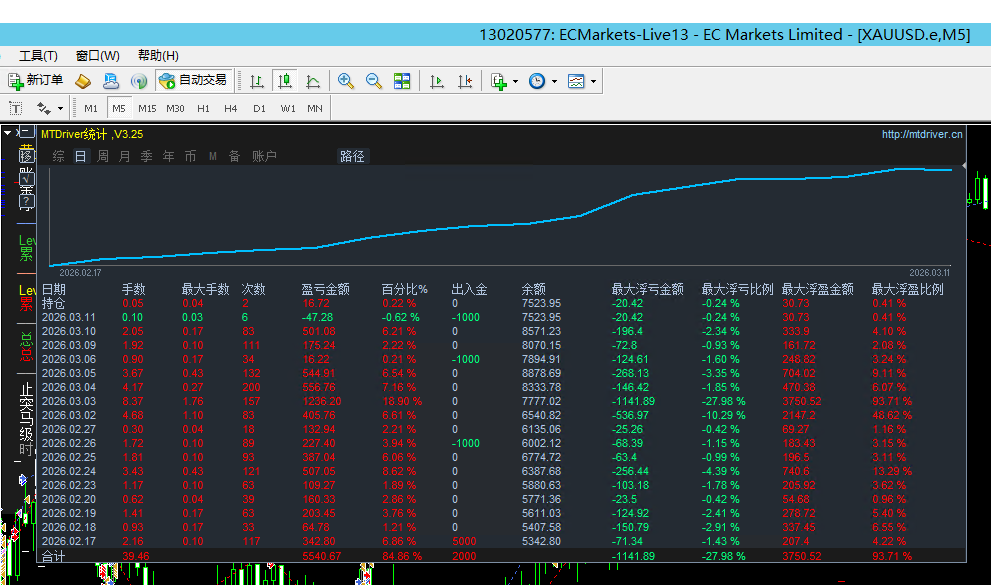Image resolution: width=991 pixels, height=585 pixels.
Task: Click the 合计 total row label
Action: pyautogui.click(x=53, y=556)
